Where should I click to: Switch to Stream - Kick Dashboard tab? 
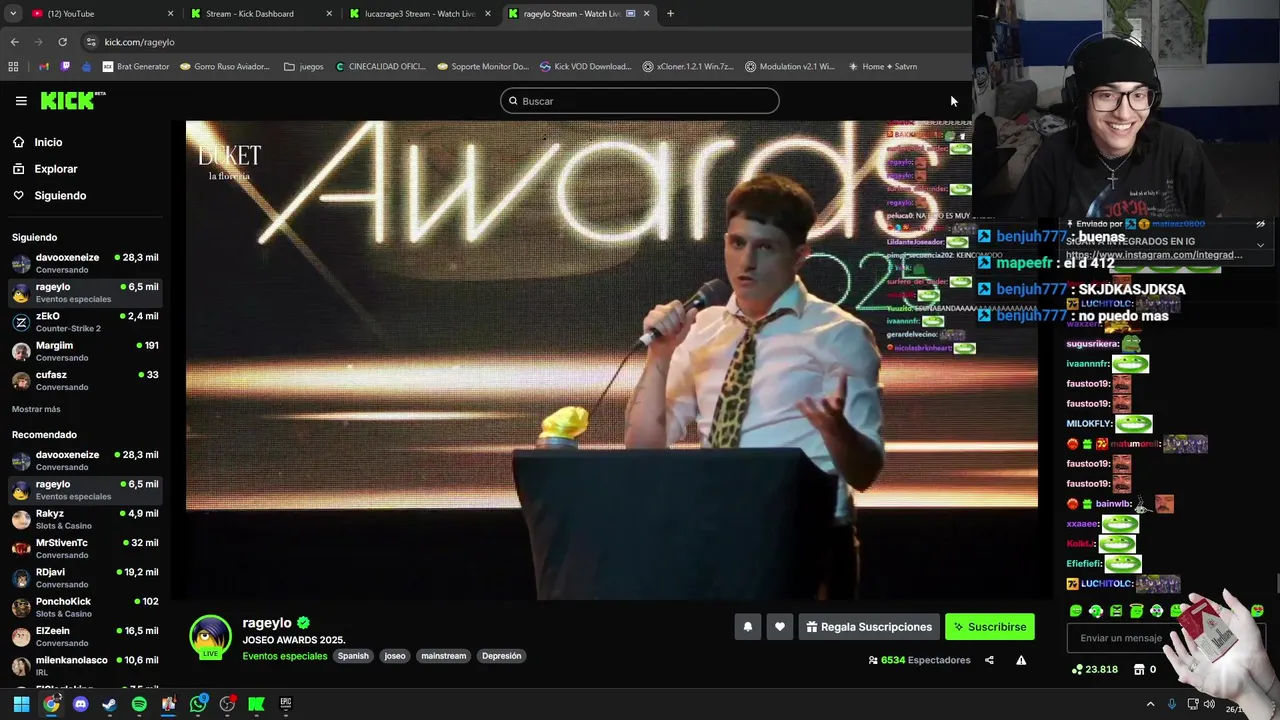[262, 13]
